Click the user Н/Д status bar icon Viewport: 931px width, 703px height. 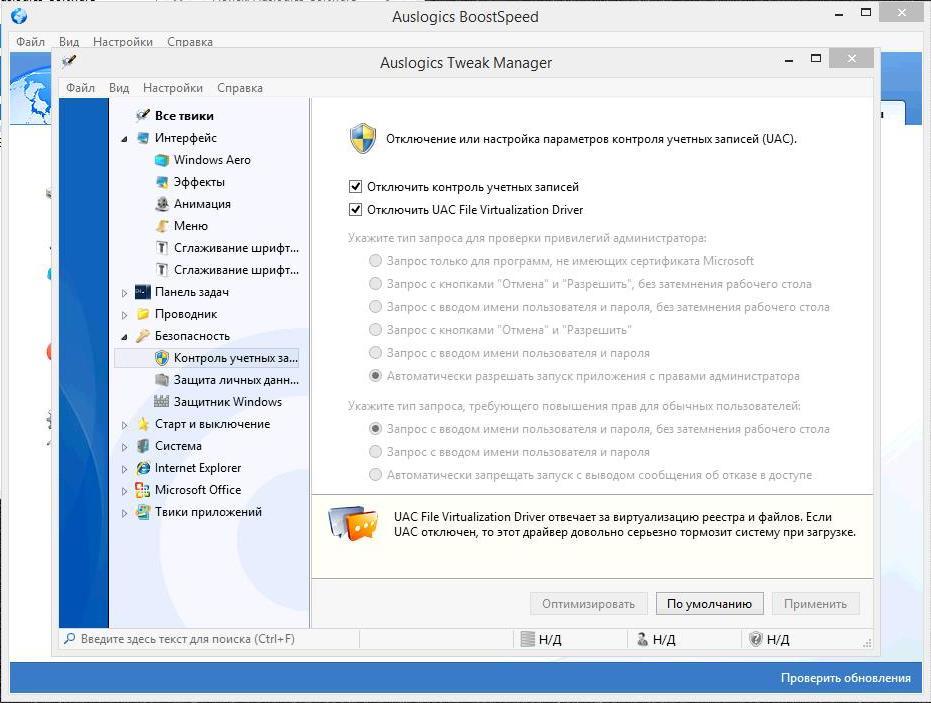[x=642, y=639]
